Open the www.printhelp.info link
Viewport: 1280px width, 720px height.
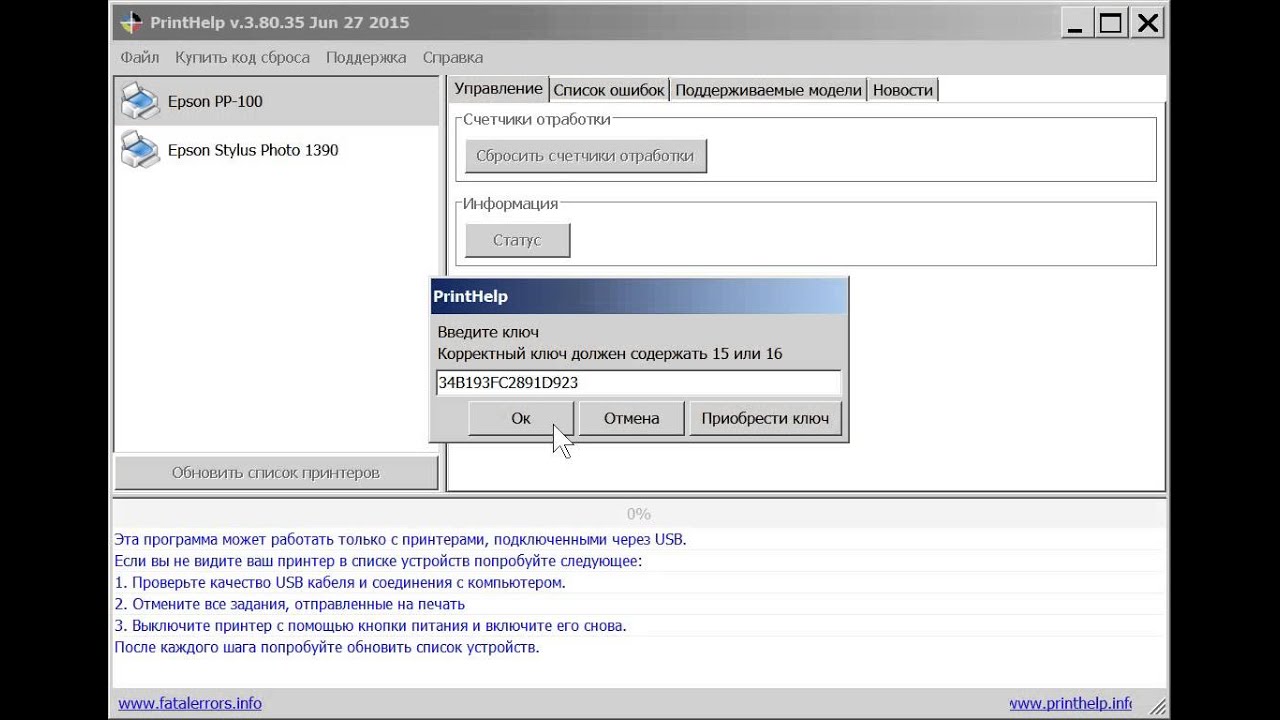pos(1070,703)
